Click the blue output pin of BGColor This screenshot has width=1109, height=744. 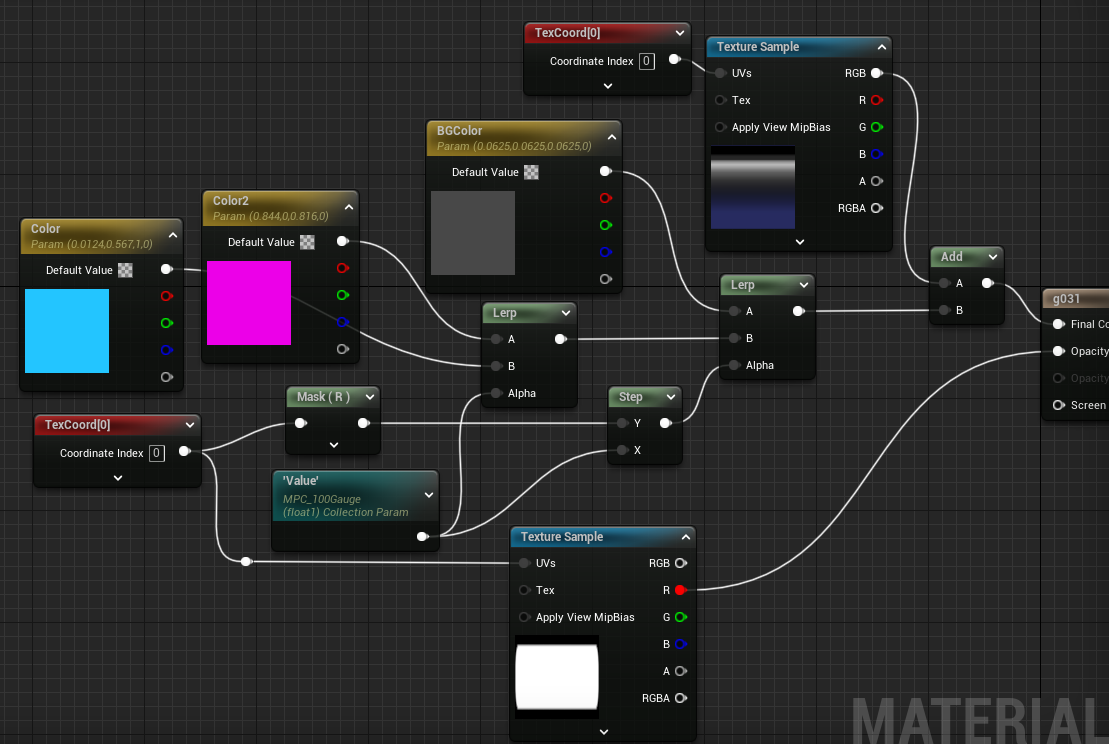[x=606, y=252]
